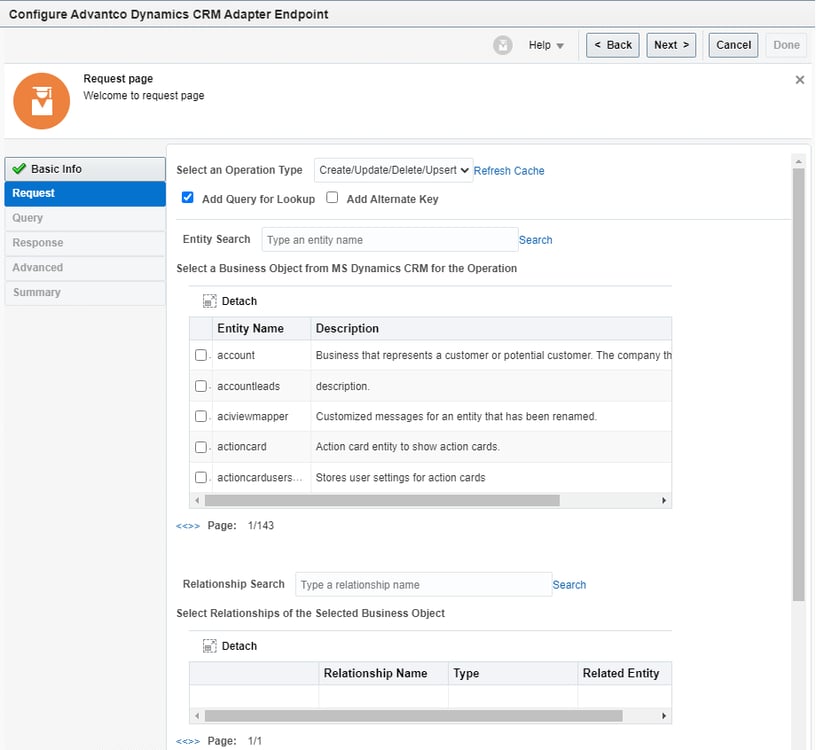This screenshot has width=816, height=750.
Task: Click the Detach icon above the entity table
Action: pyautogui.click(x=210, y=300)
